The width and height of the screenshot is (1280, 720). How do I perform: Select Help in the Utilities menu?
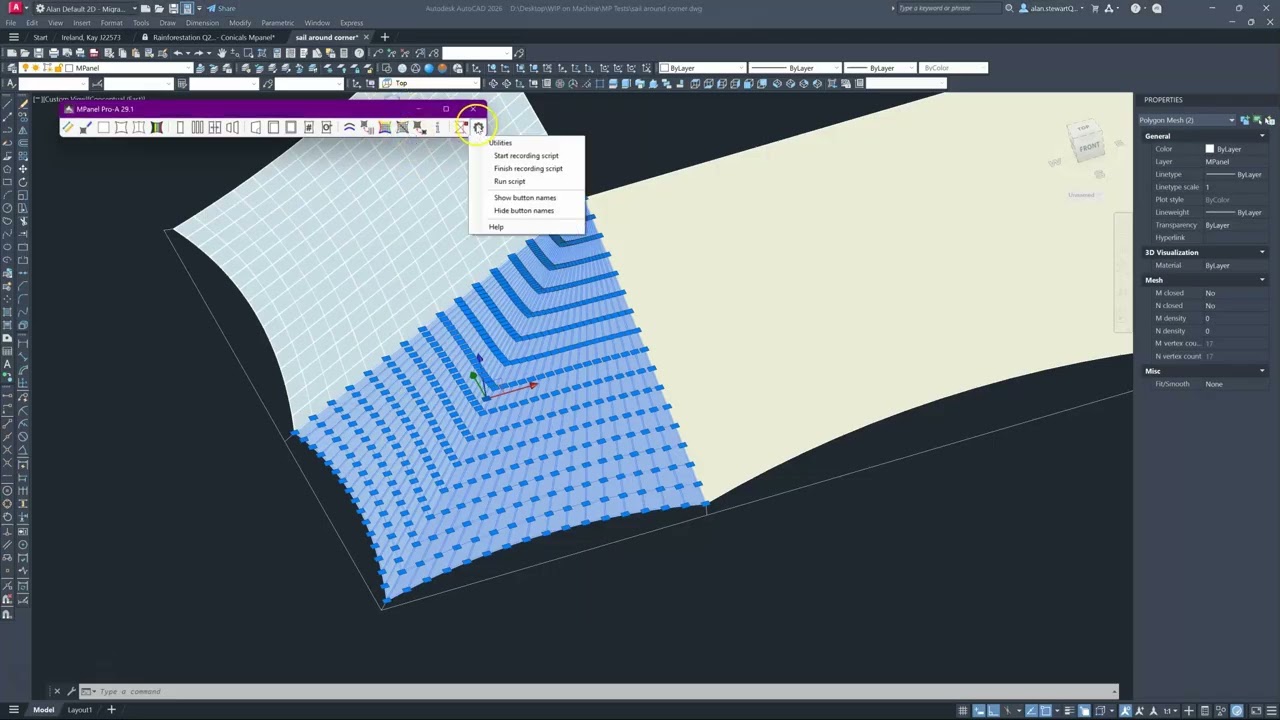496,226
